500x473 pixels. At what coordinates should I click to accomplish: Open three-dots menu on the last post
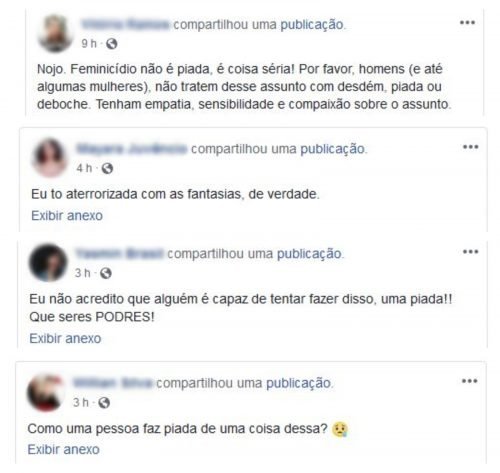tap(469, 381)
